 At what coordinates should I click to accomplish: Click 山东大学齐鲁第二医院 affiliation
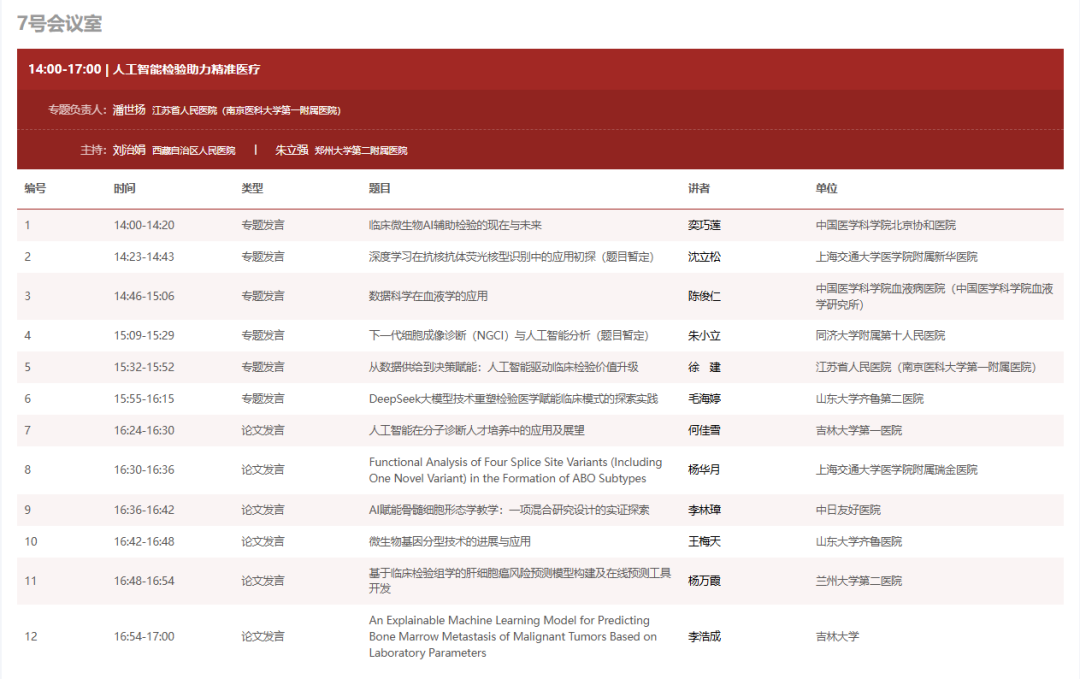(x=870, y=399)
